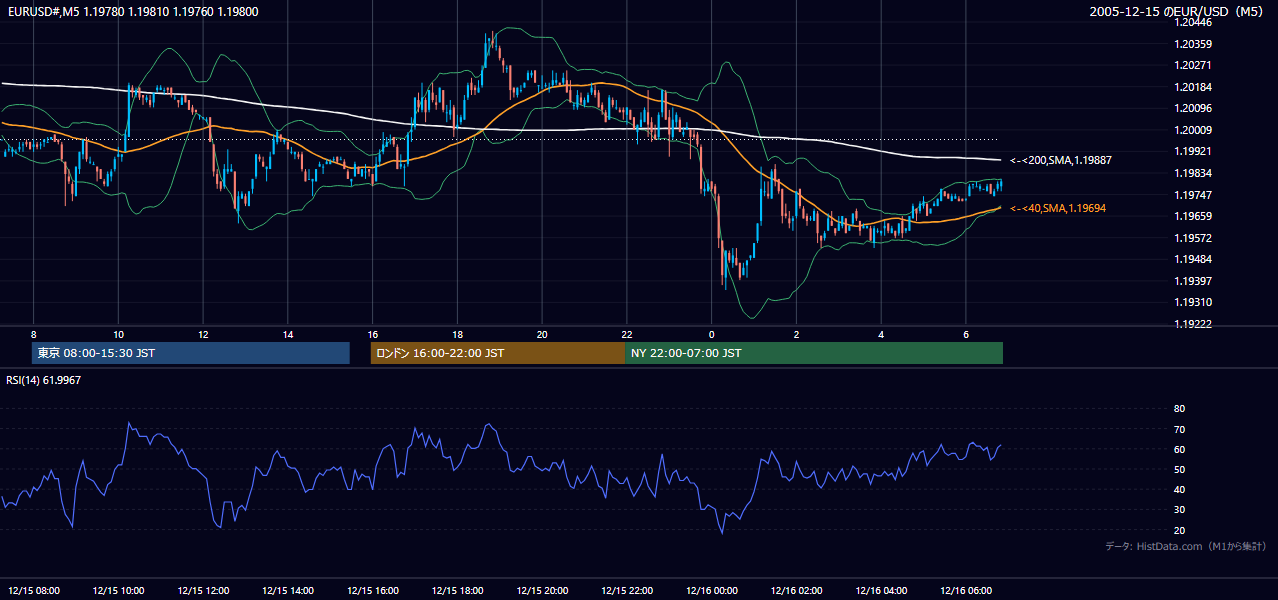Viewport: 1278px width, 600px height.
Task: Click RSI scale value 60
Action: [1179, 449]
